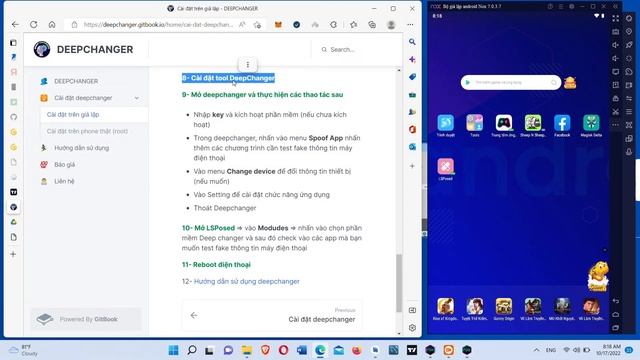This screenshot has height=360, width=640.
Task: Expand emulator toolbar three-dot more
Action: click(x=616, y=125)
